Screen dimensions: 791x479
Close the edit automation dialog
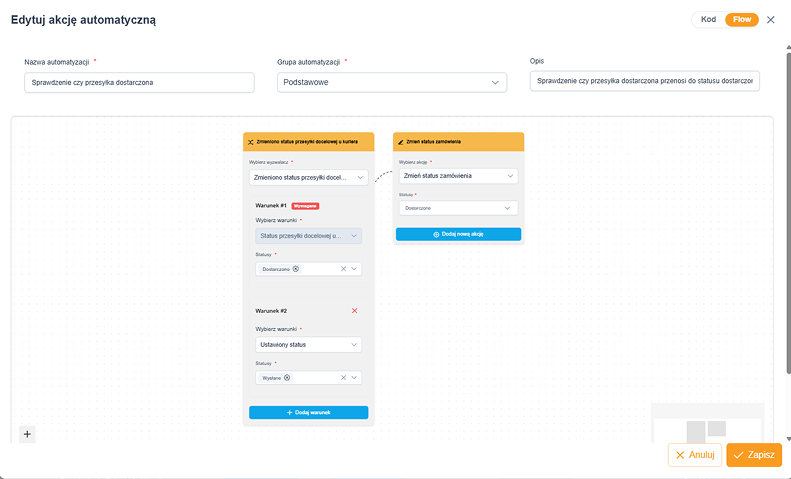coord(770,20)
